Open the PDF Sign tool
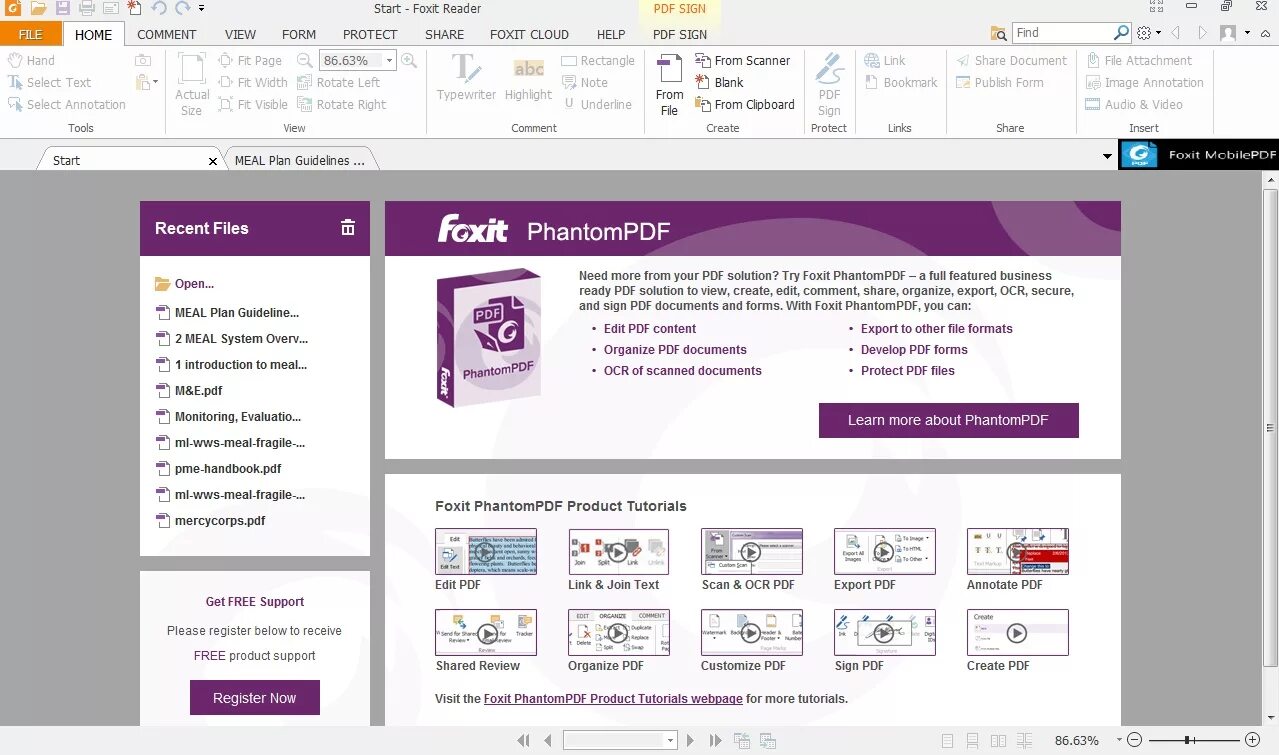 tap(829, 85)
